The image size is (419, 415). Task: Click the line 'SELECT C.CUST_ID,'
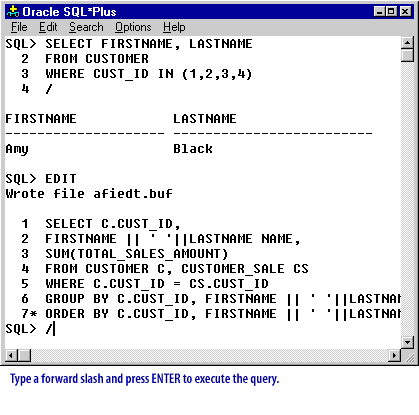pos(113,224)
